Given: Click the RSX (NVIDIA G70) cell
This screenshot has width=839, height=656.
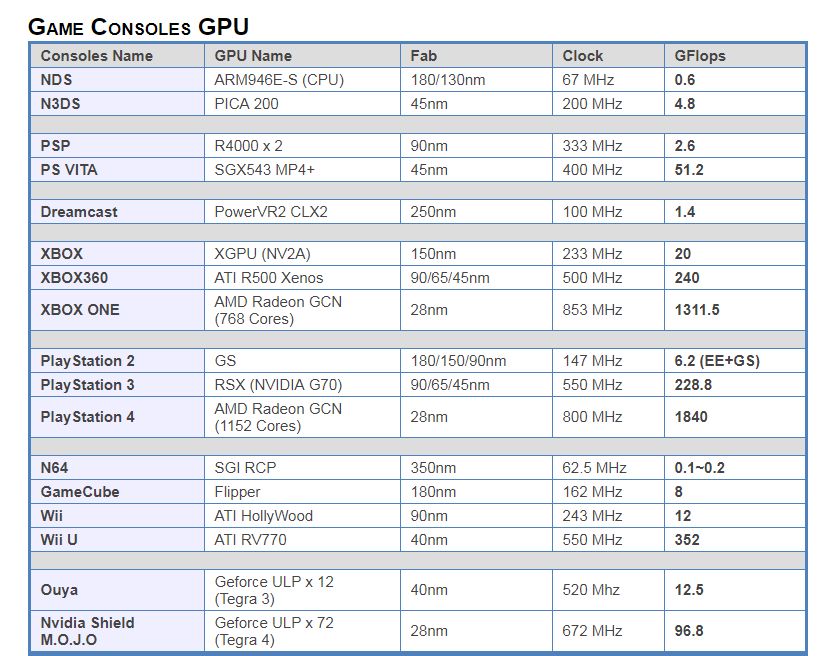Looking at the screenshot, I should 278,385.
